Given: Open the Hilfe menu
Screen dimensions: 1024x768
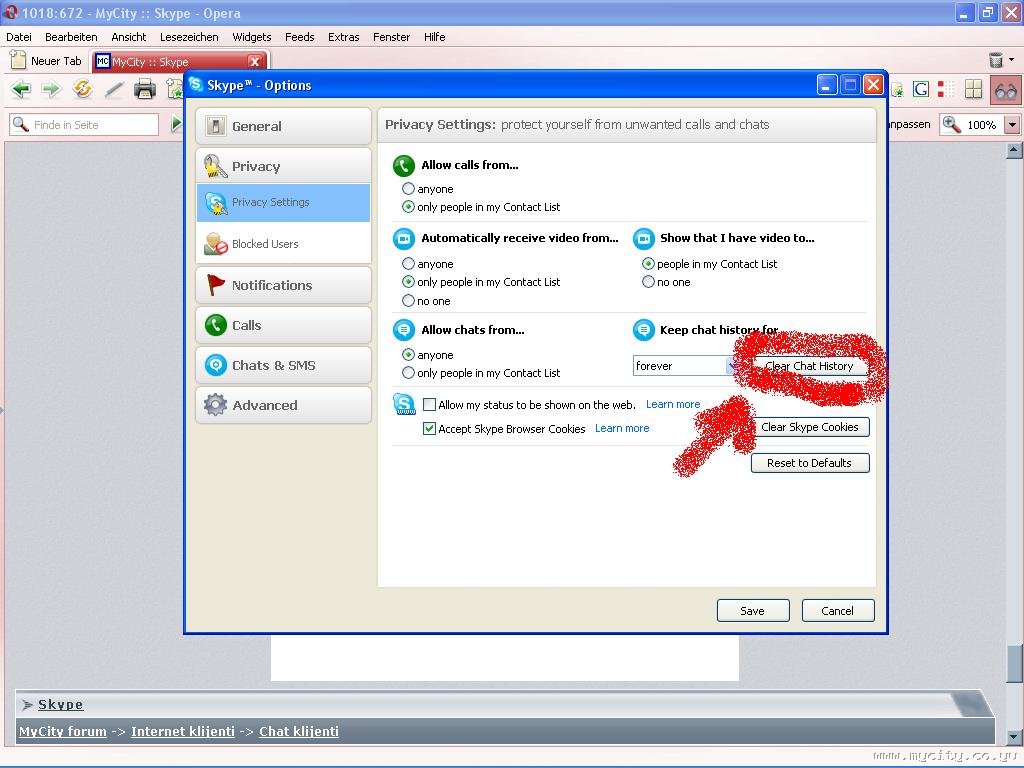Looking at the screenshot, I should point(434,37).
